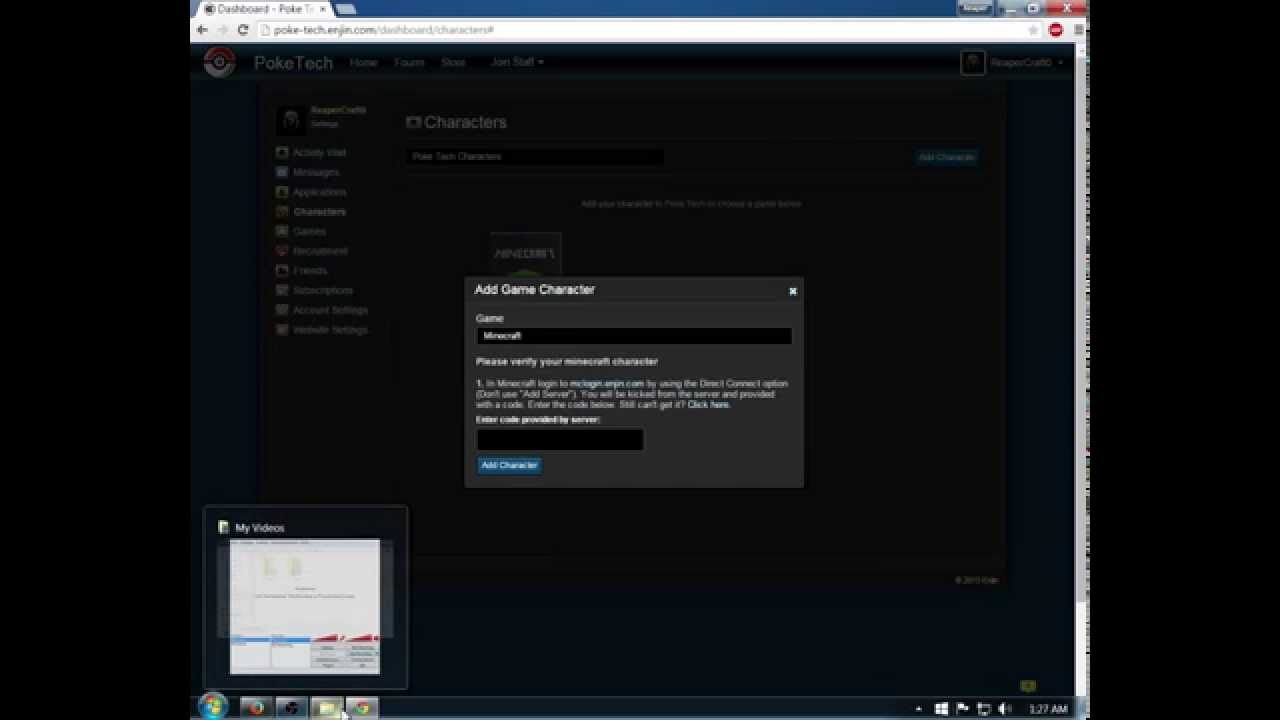
Task: Open the Game dropdown showing Minecraft
Action: coord(634,336)
